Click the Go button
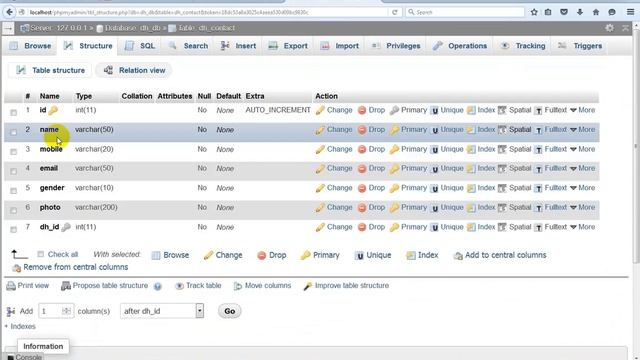Viewport: 640px width, 360px height. point(229,311)
